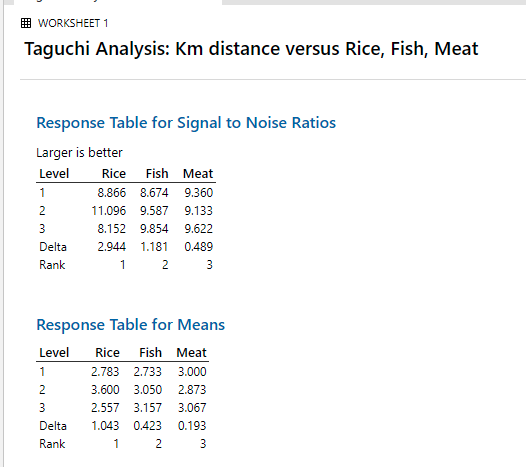Select Rice column header in S/N table

114,174
